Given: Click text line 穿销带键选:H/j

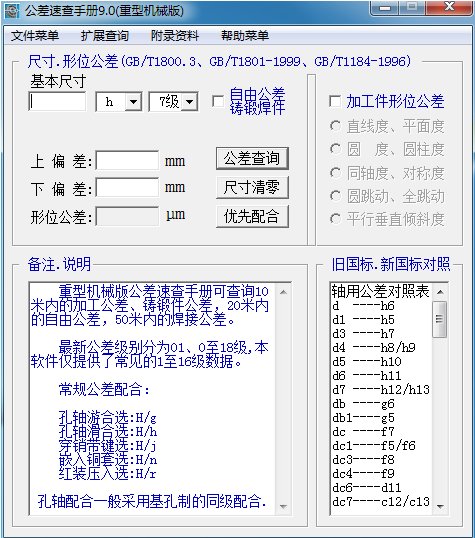Looking at the screenshot, I should pos(108,446).
